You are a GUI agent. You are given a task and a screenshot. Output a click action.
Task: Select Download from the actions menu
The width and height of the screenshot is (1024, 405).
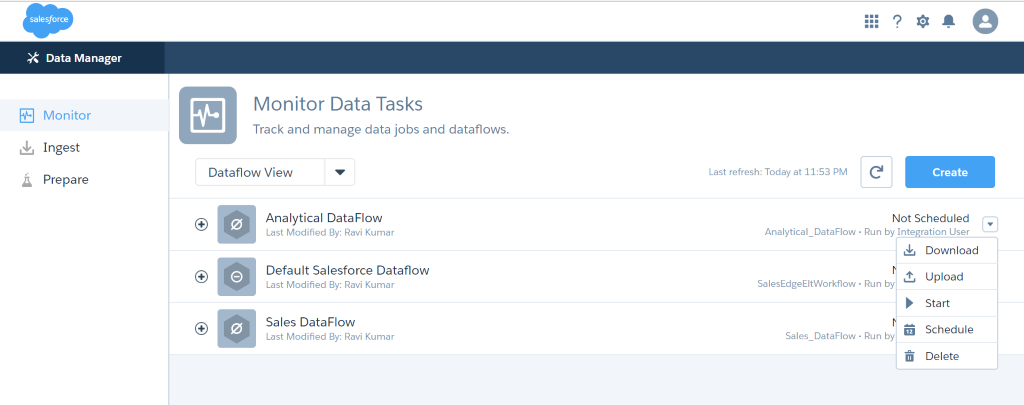click(947, 251)
